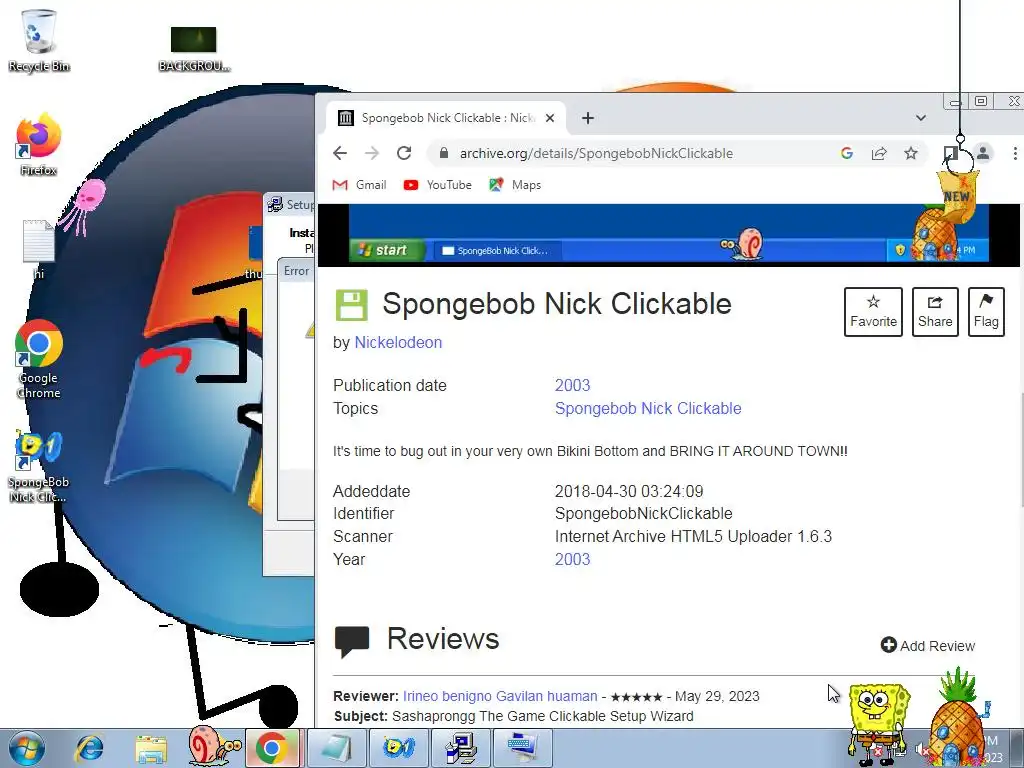
Task: Open the Nickelodeon creator link
Action: tap(398, 342)
